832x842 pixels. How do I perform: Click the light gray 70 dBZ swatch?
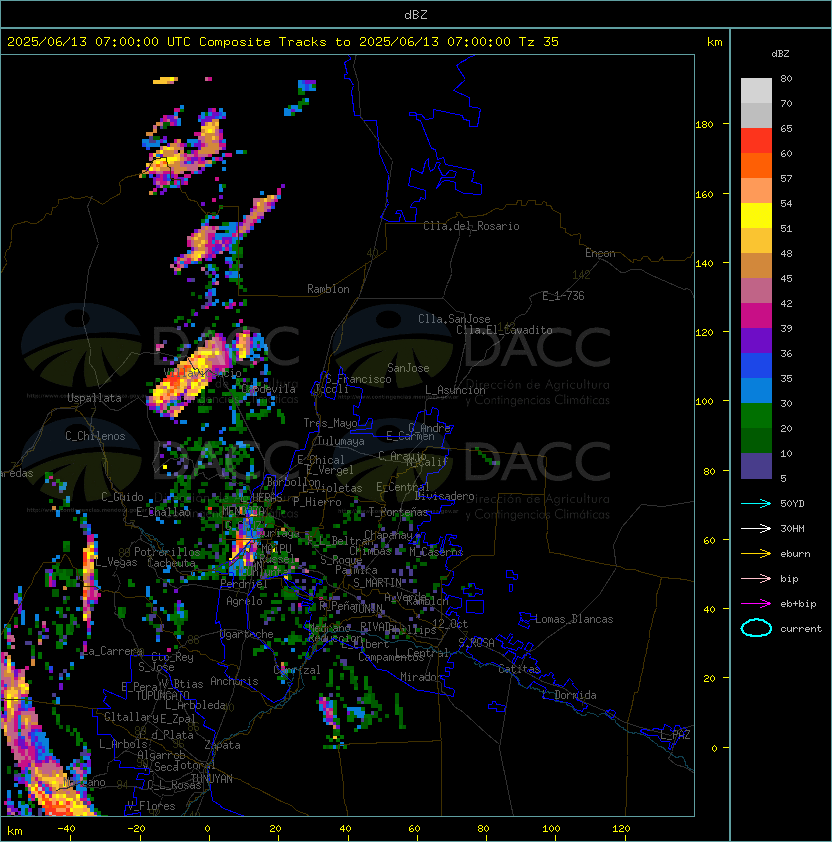coord(756,91)
